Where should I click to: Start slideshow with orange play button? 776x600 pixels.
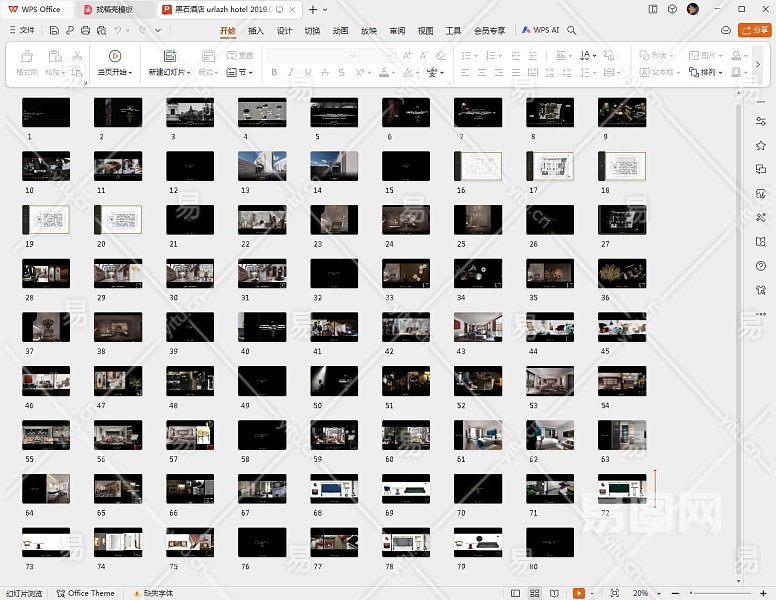click(579, 593)
